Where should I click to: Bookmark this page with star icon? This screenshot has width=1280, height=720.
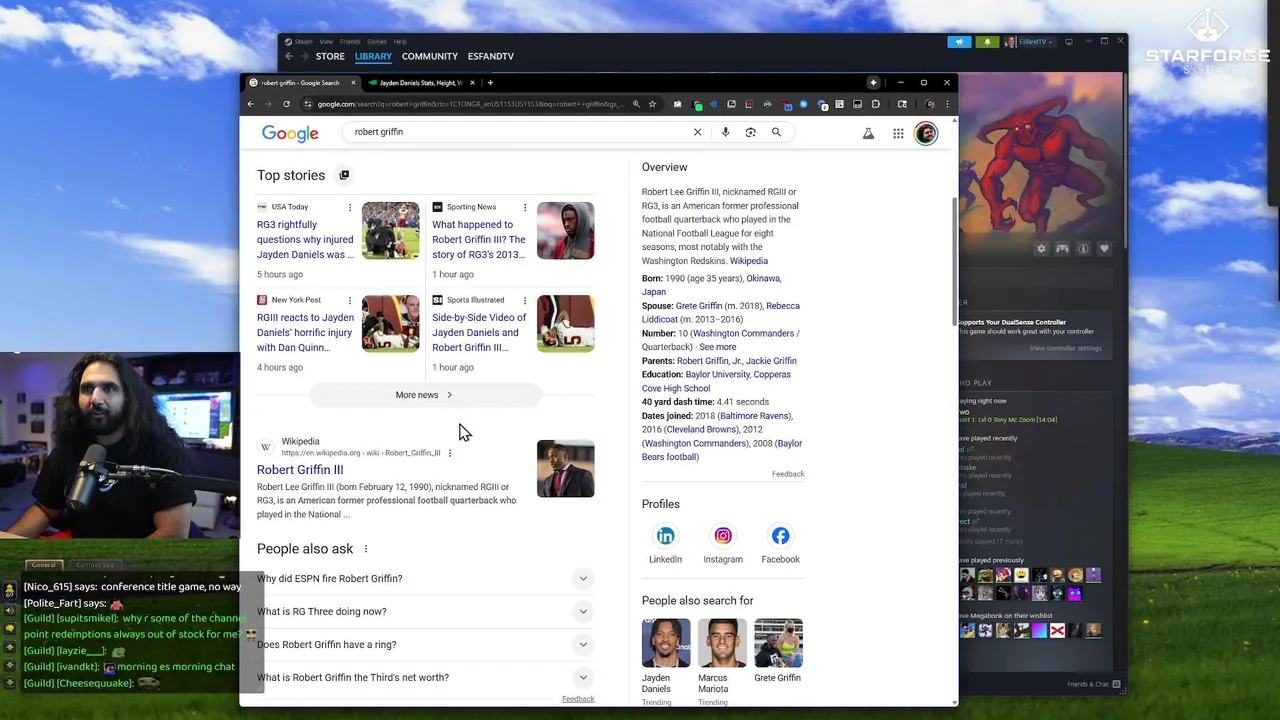coord(652,104)
